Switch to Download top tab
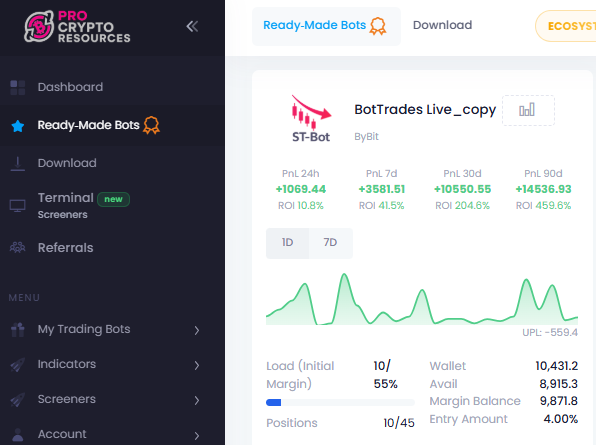Viewport: 596px width, 445px height. coord(442,25)
